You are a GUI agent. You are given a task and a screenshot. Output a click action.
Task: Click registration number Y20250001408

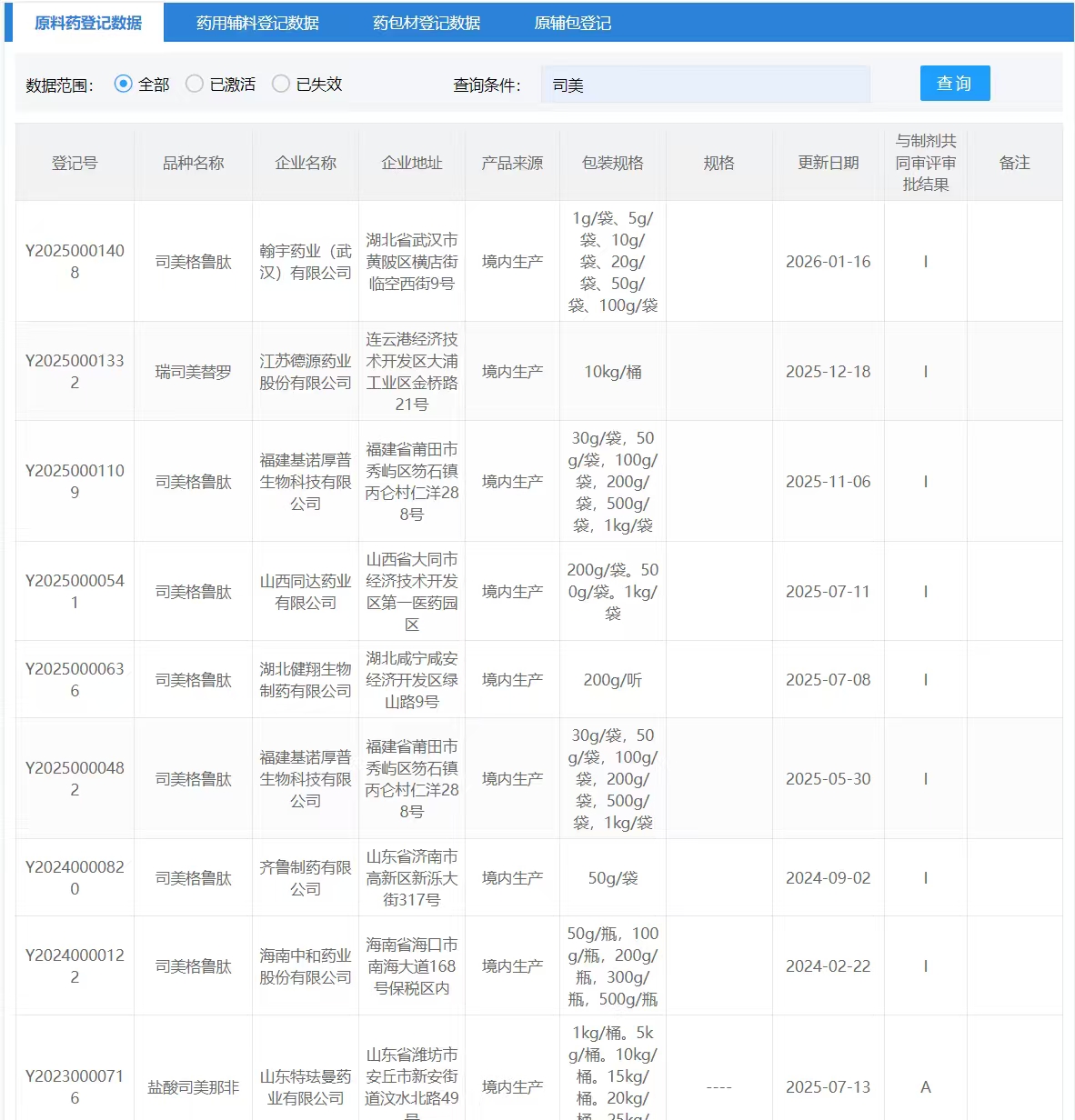coord(75,262)
